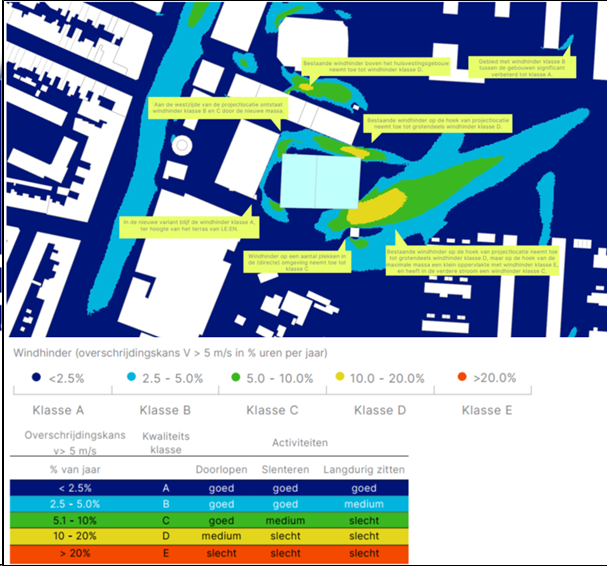Select note about huisvestingsgebouw windhinder klasse D

(x=376, y=67)
